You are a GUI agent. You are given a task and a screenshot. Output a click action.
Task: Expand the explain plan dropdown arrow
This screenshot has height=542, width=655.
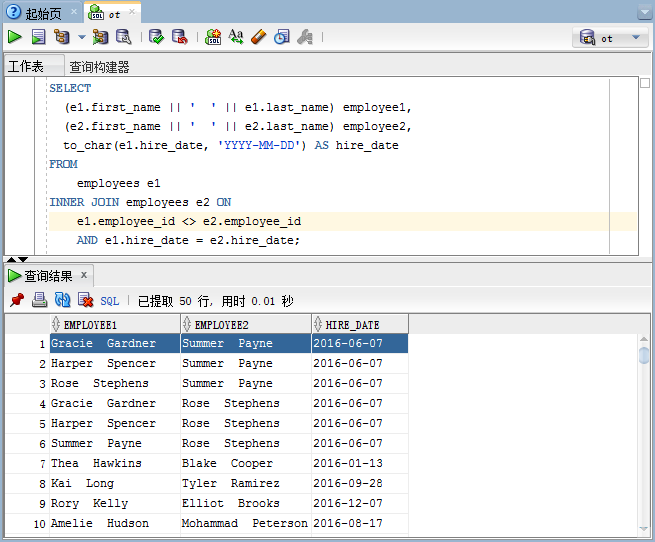[x=82, y=37]
